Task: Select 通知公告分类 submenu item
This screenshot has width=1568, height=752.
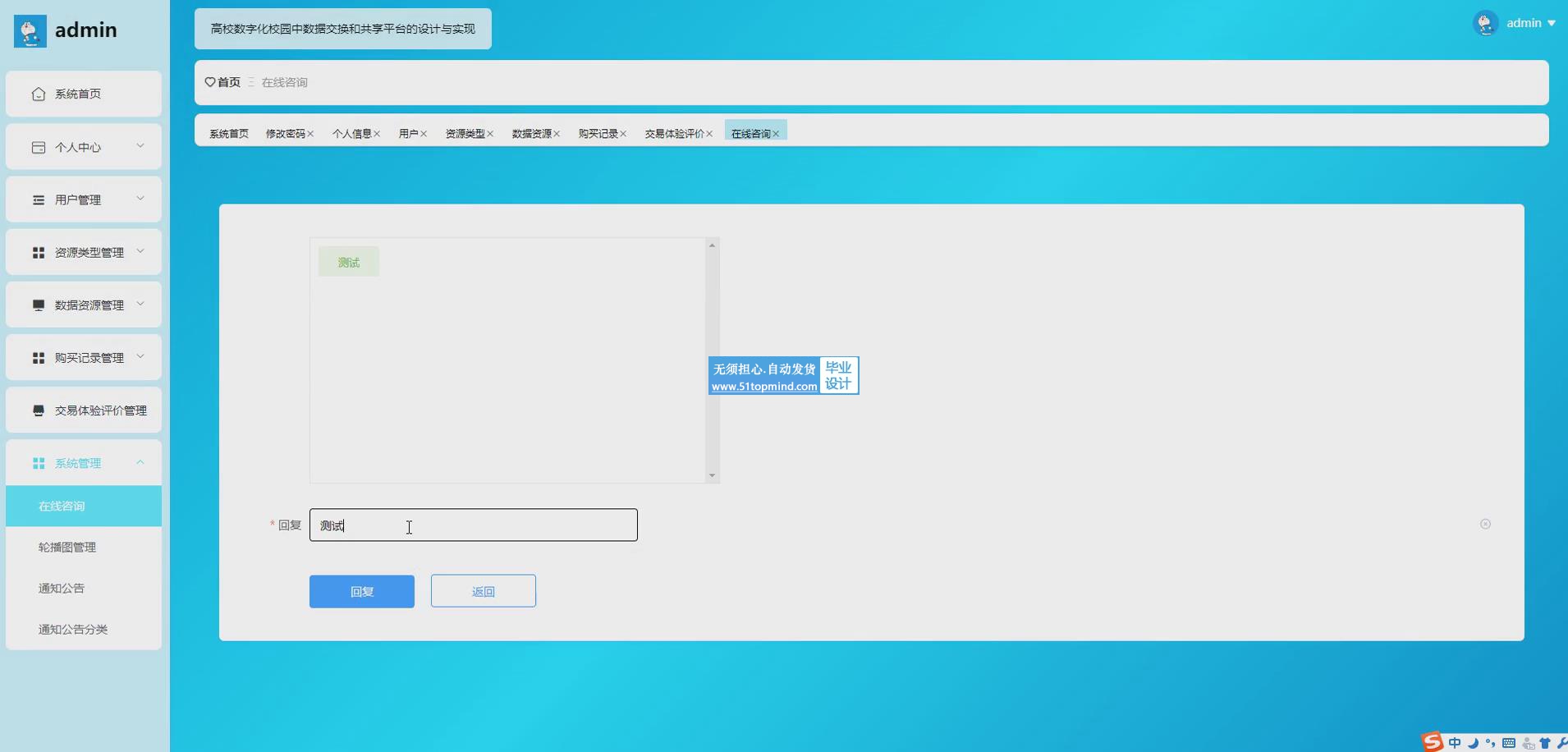Action: [x=84, y=629]
